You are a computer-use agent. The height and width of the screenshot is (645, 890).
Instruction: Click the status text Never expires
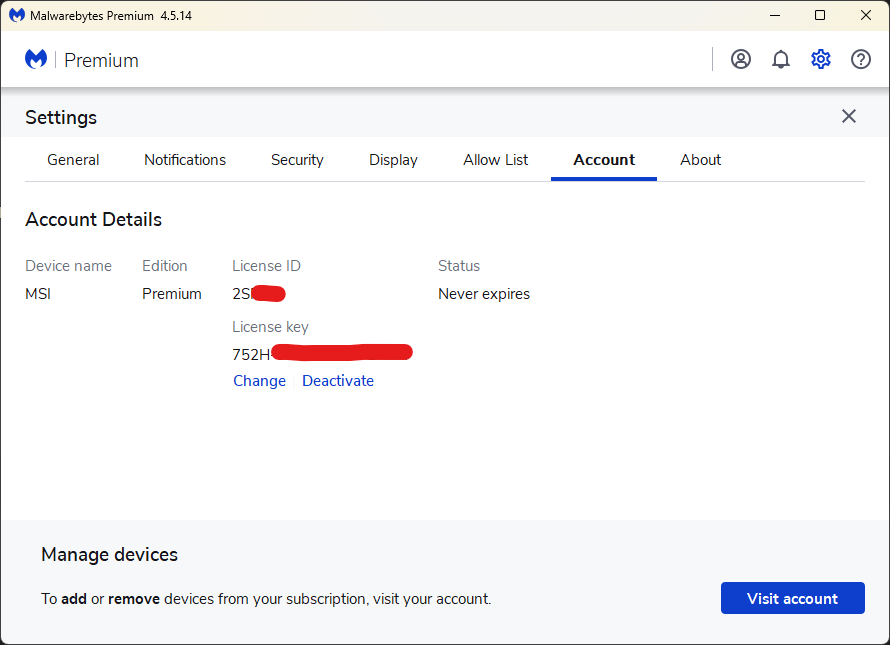(484, 294)
